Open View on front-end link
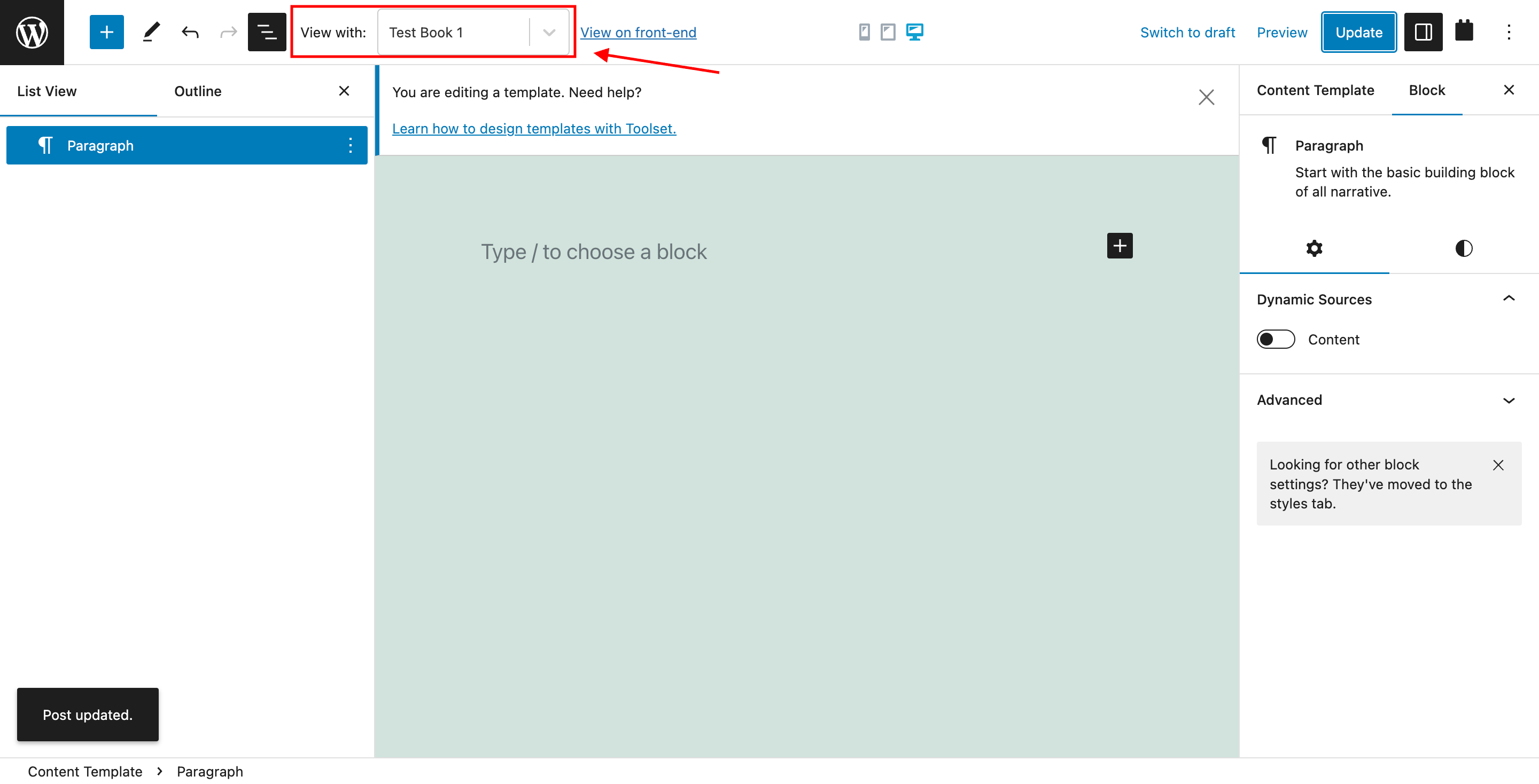Viewport: 1539px width, 784px height. 638,32
